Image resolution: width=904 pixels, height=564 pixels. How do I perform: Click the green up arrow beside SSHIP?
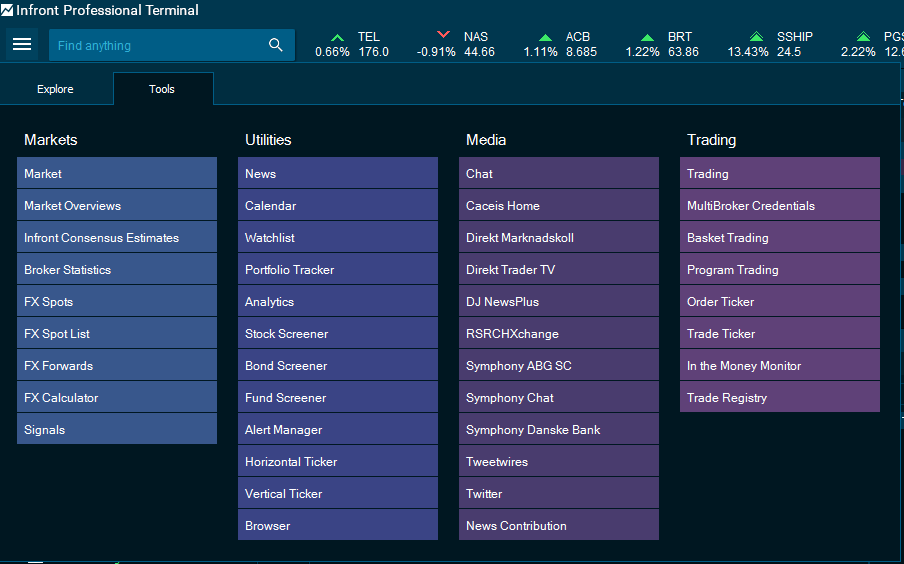click(757, 37)
